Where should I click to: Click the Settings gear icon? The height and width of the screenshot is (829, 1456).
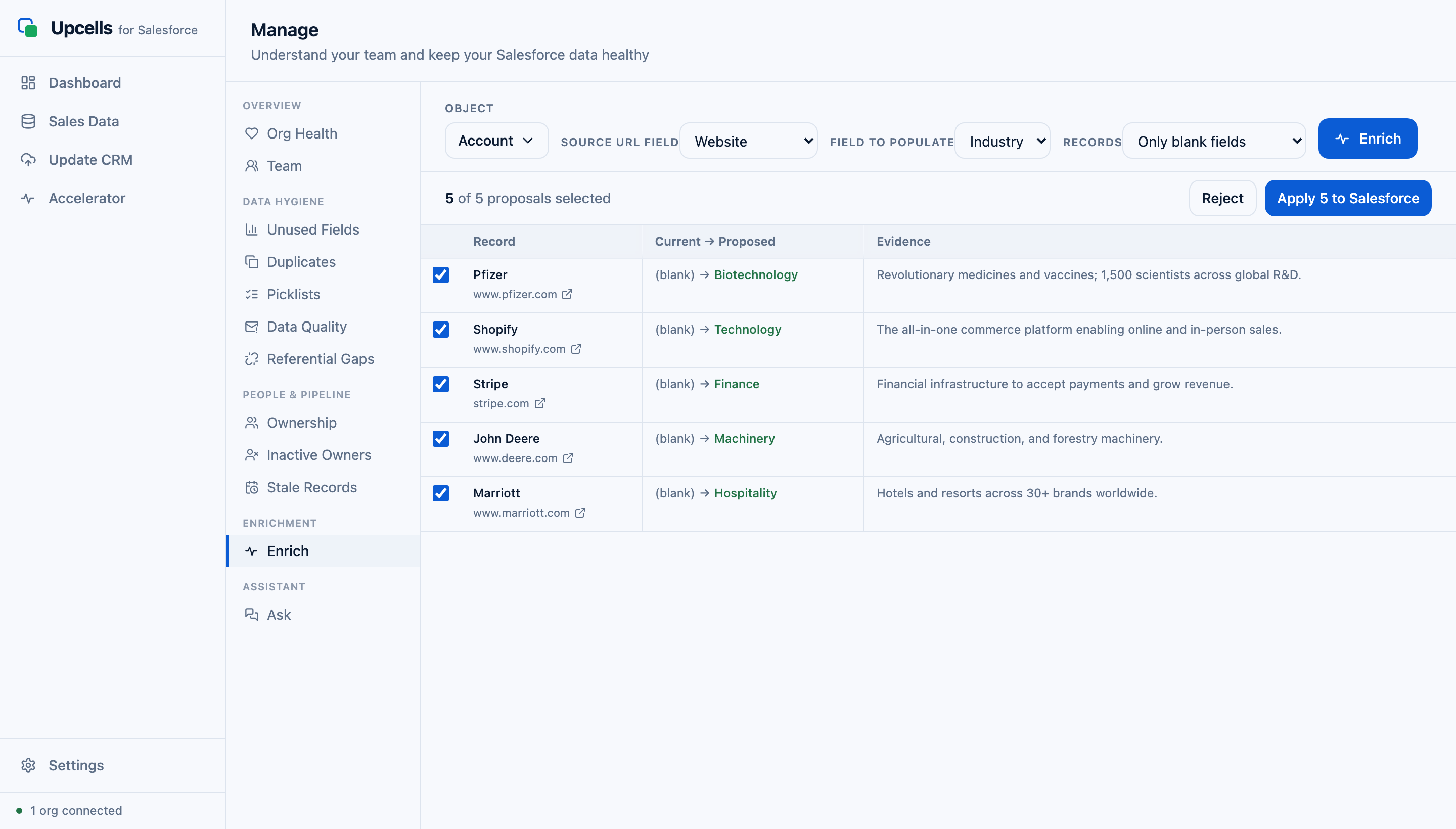pyautogui.click(x=28, y=765)
